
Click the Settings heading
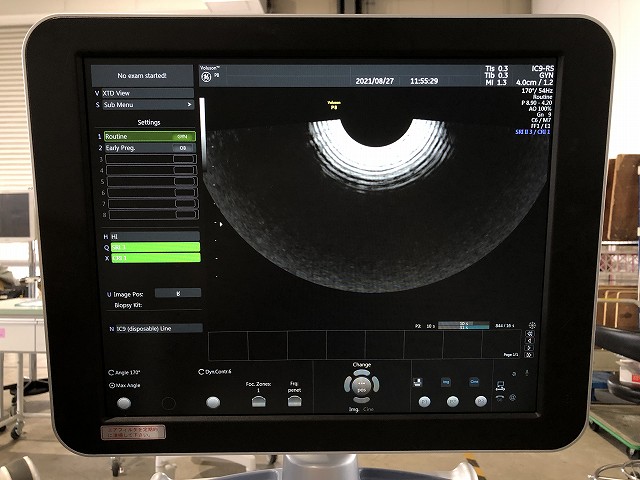(149, 122)
